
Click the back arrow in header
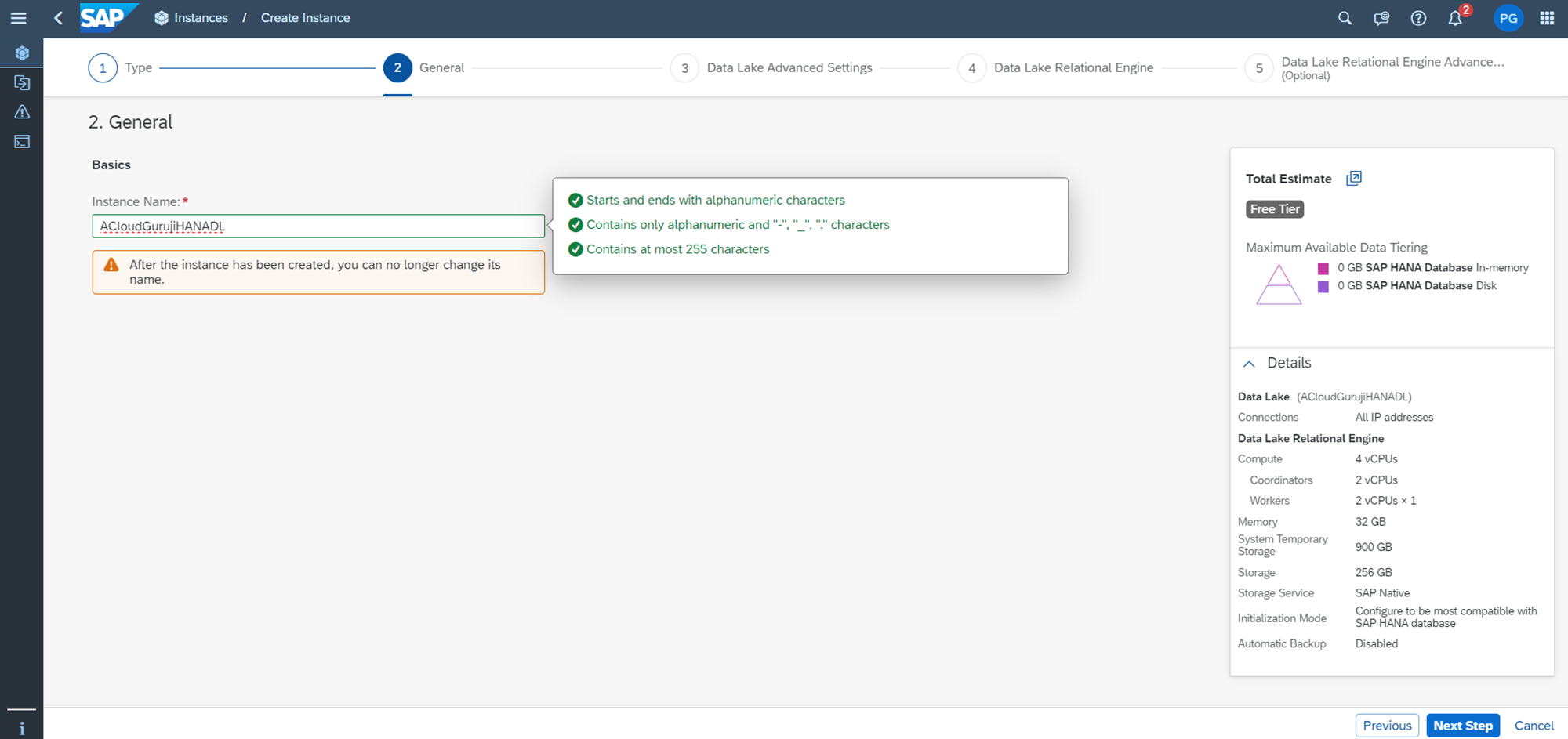pyautogui.click(x=58, y=18)
